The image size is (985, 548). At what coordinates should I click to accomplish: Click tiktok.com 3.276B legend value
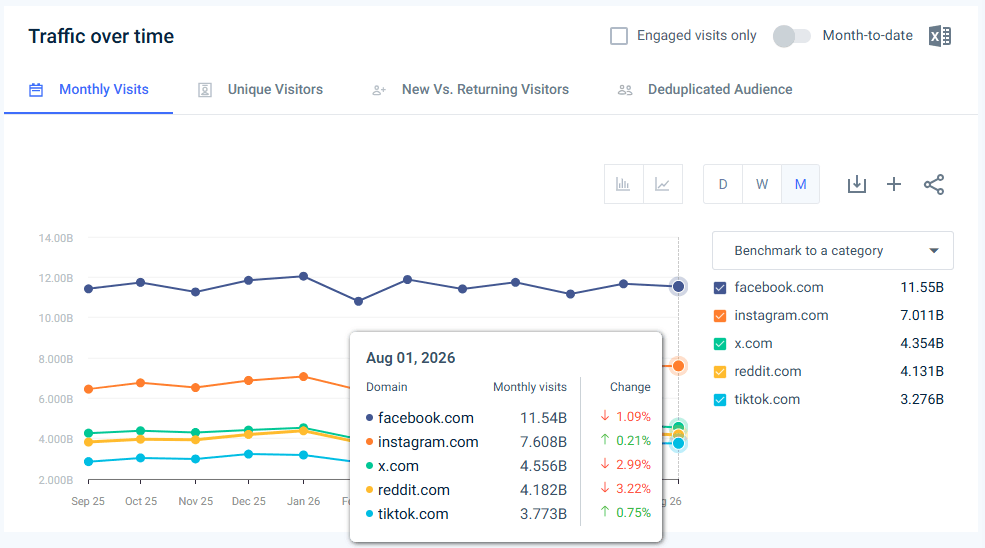coord(922,400)
